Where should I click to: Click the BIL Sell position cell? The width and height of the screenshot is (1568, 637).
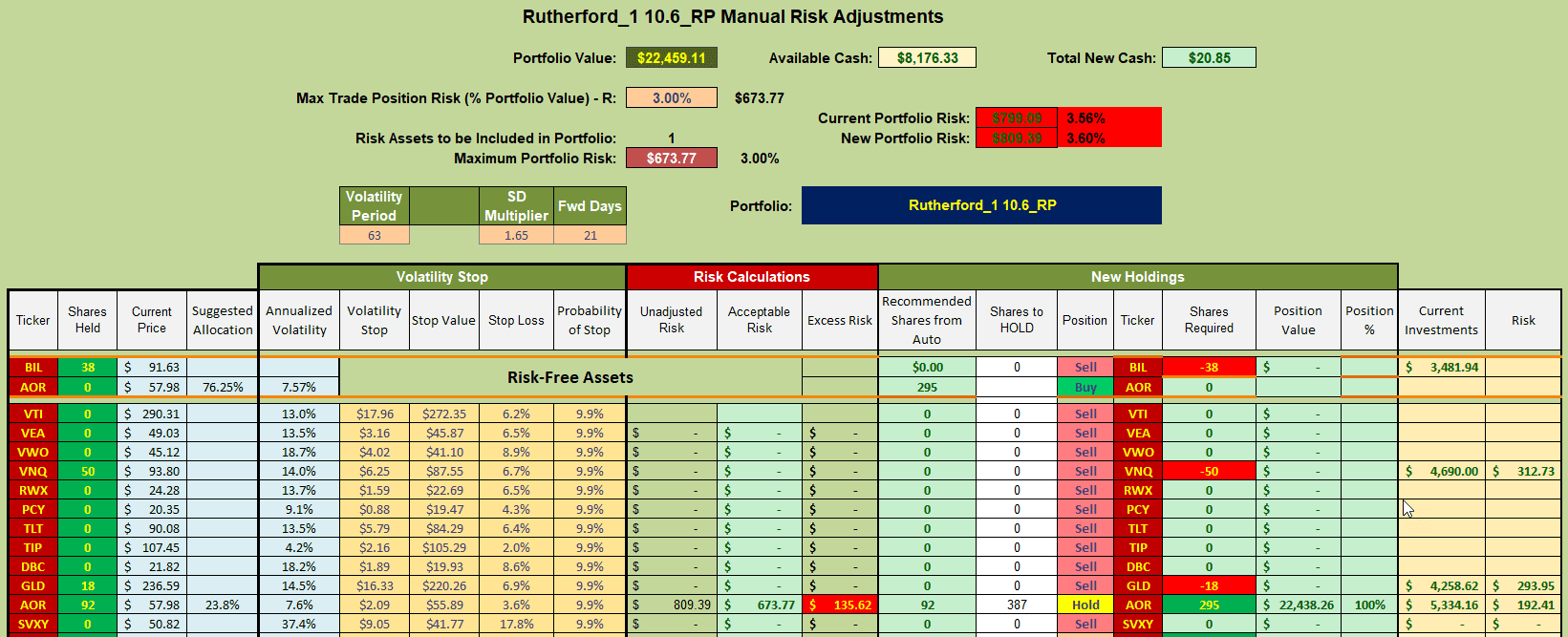(x=1085, y=368)
